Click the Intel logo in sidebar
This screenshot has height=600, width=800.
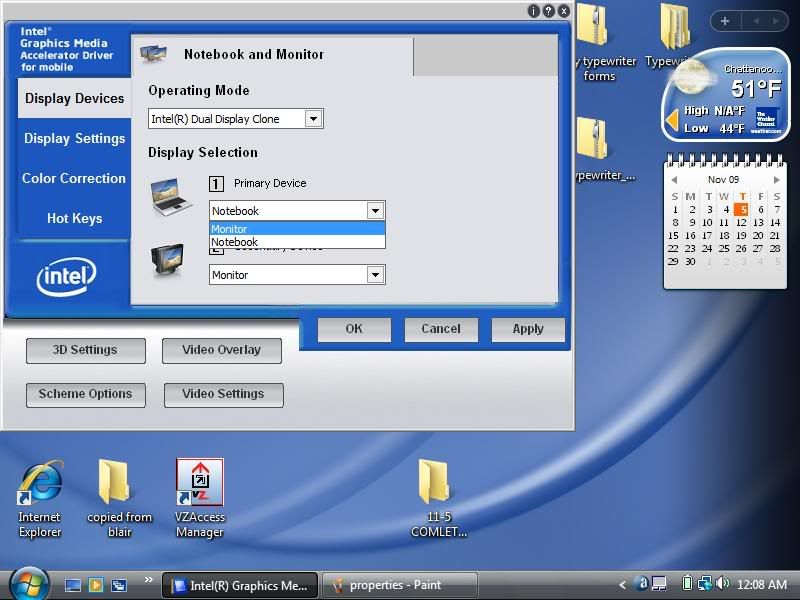click(x=66, y=277)
